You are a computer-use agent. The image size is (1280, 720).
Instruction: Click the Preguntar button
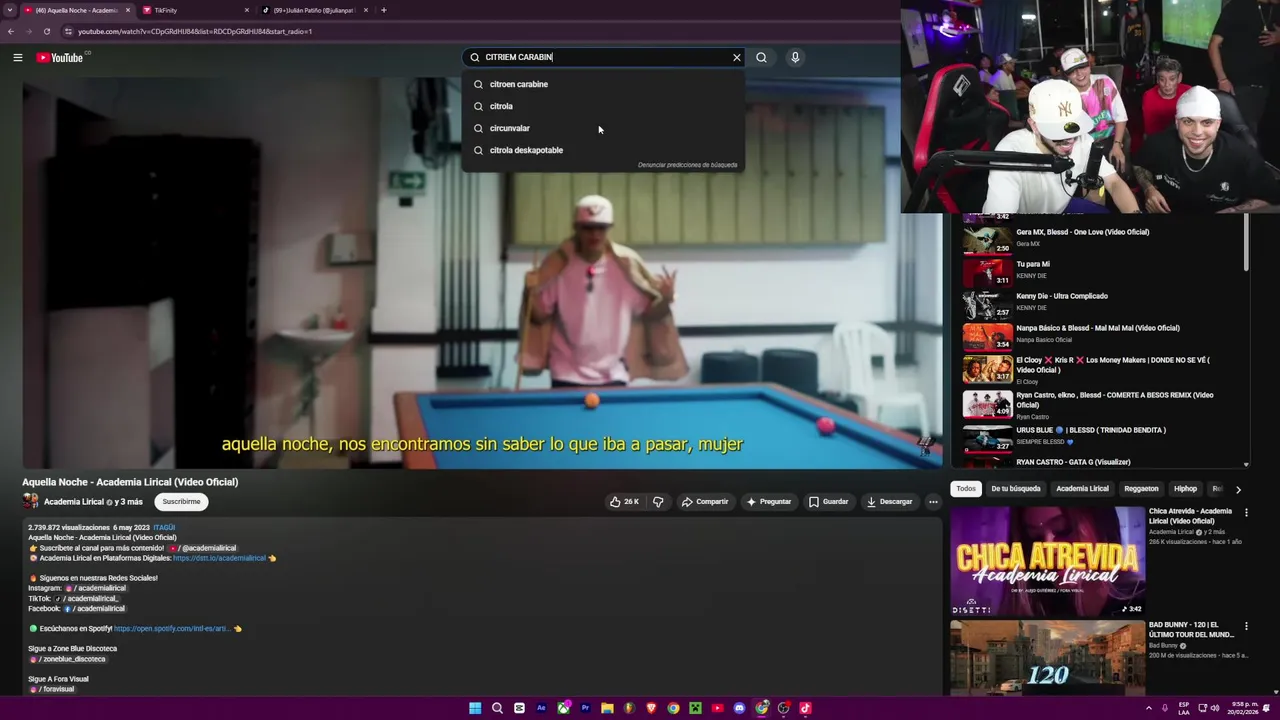(x=768, y=502)
